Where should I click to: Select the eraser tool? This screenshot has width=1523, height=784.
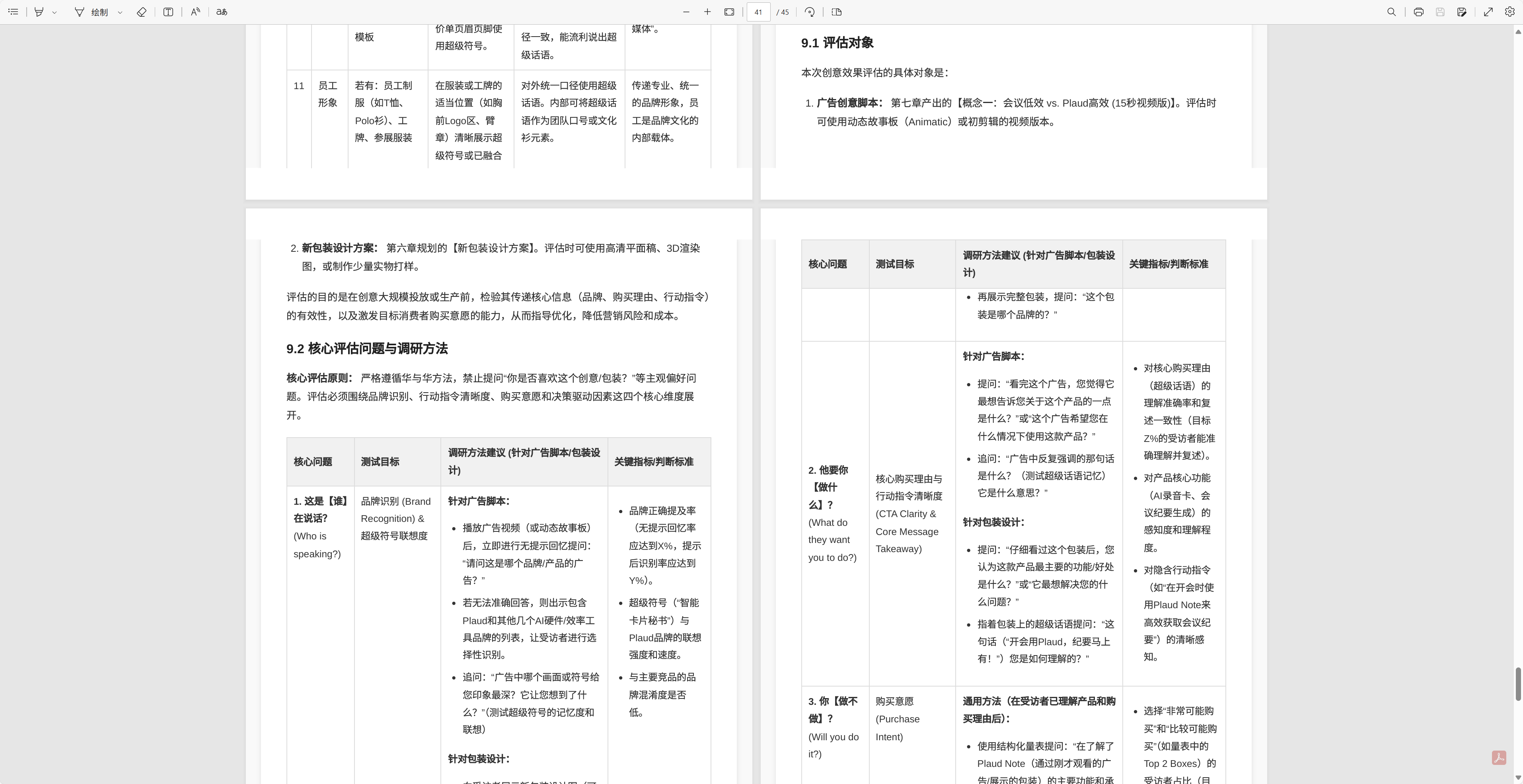[141, 12]
